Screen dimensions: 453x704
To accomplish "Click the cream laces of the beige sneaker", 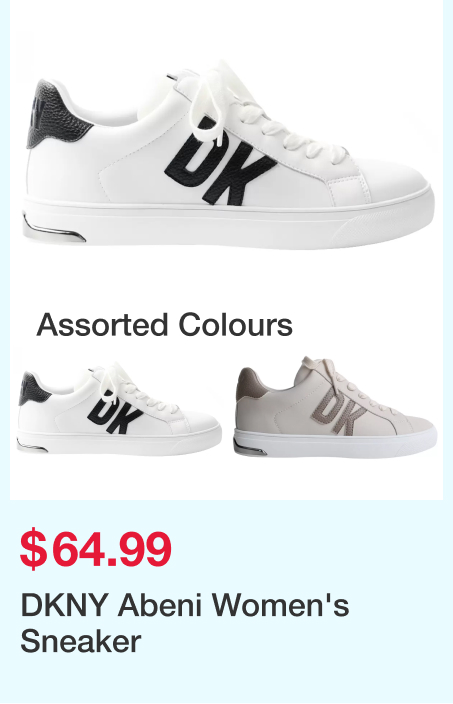I will click(341, 382).
